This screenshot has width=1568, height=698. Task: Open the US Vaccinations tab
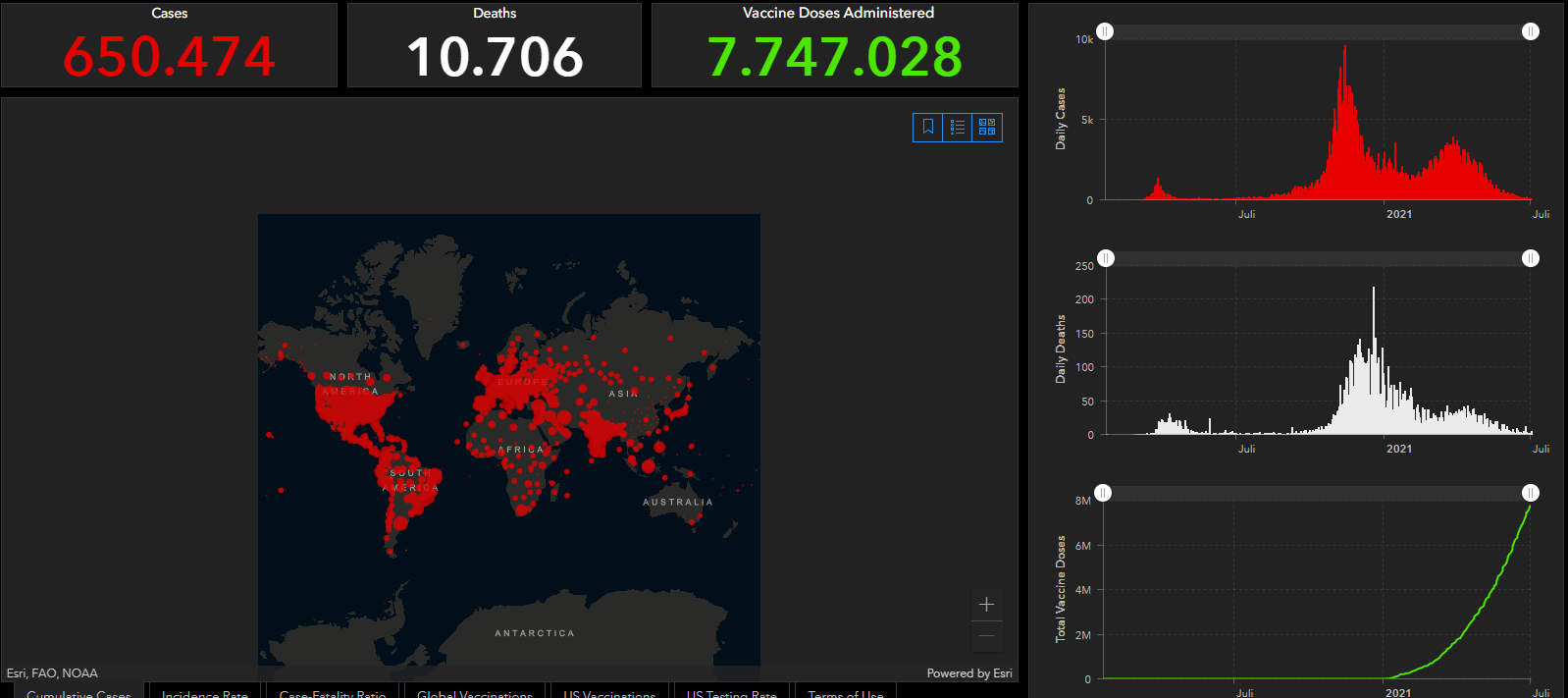click(609, 691)
